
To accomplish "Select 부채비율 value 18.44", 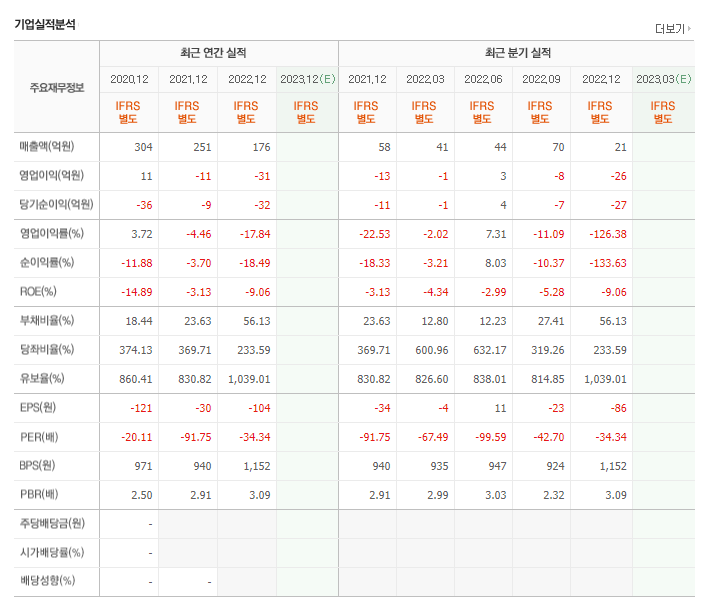I will pos(139,321).
